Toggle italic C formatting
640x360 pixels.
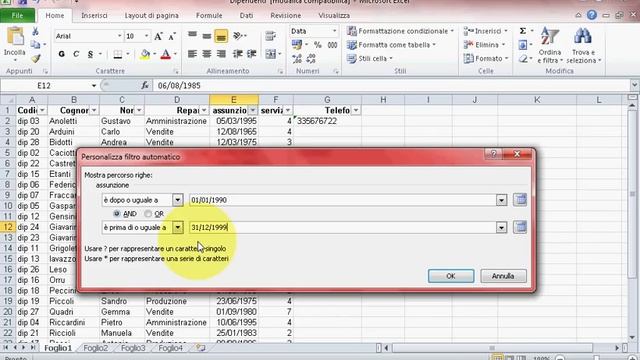[x=76, y=54]
